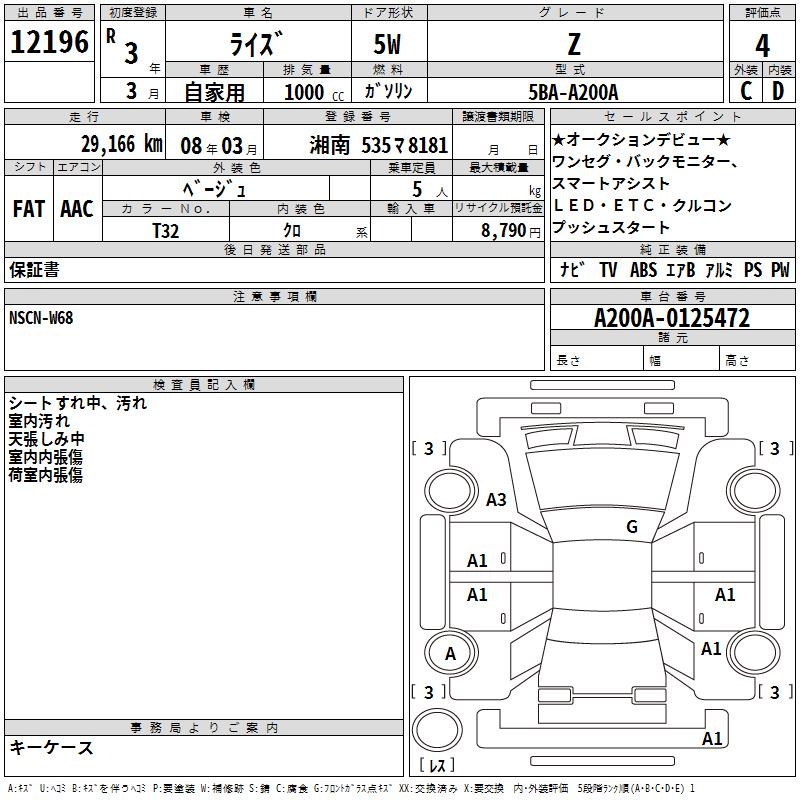Select the レス spare tire label

pyautogui.click(x=437, y=765)
